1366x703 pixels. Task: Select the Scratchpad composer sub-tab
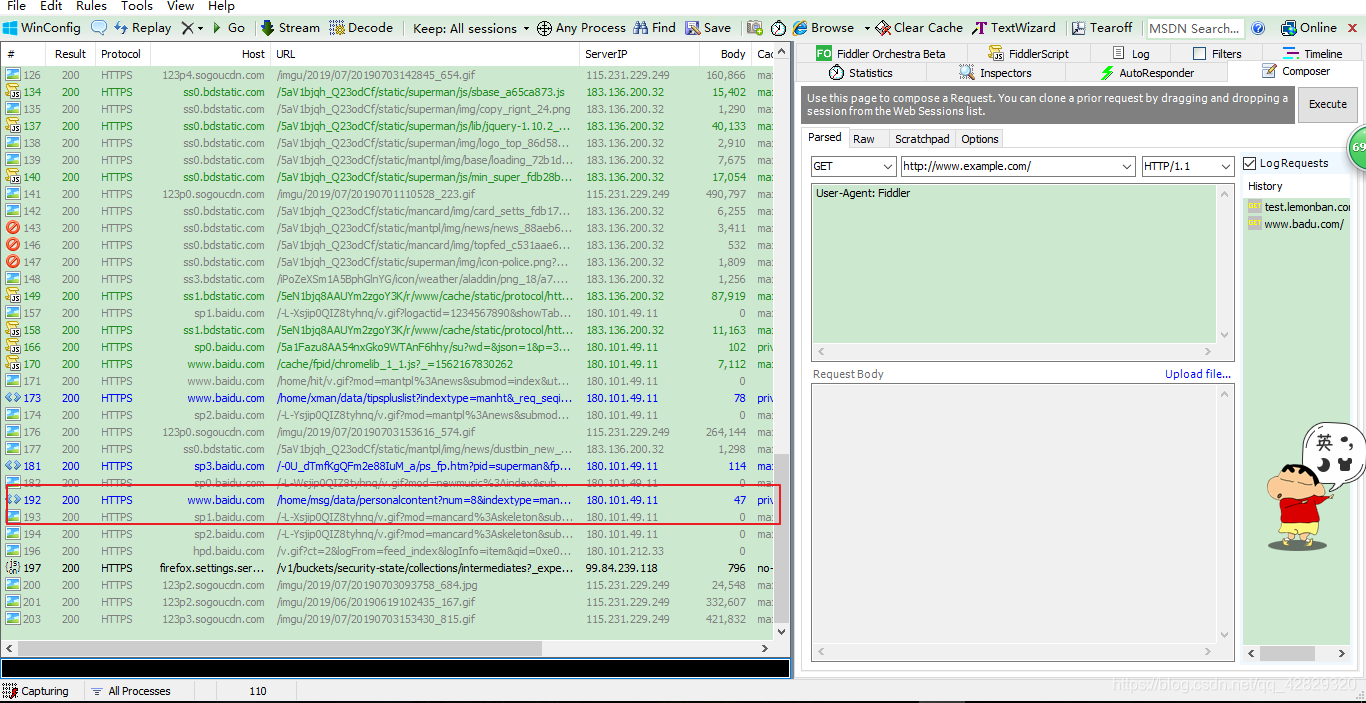(x=922, y=139)
